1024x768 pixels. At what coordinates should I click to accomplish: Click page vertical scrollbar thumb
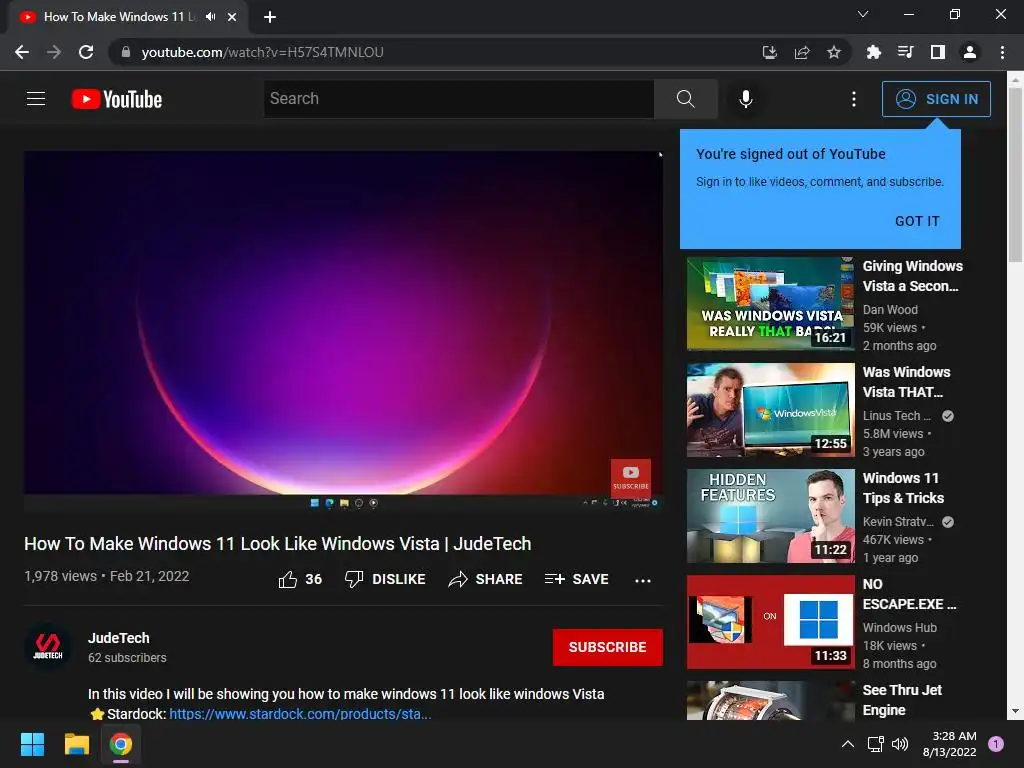coord(1015,175)
